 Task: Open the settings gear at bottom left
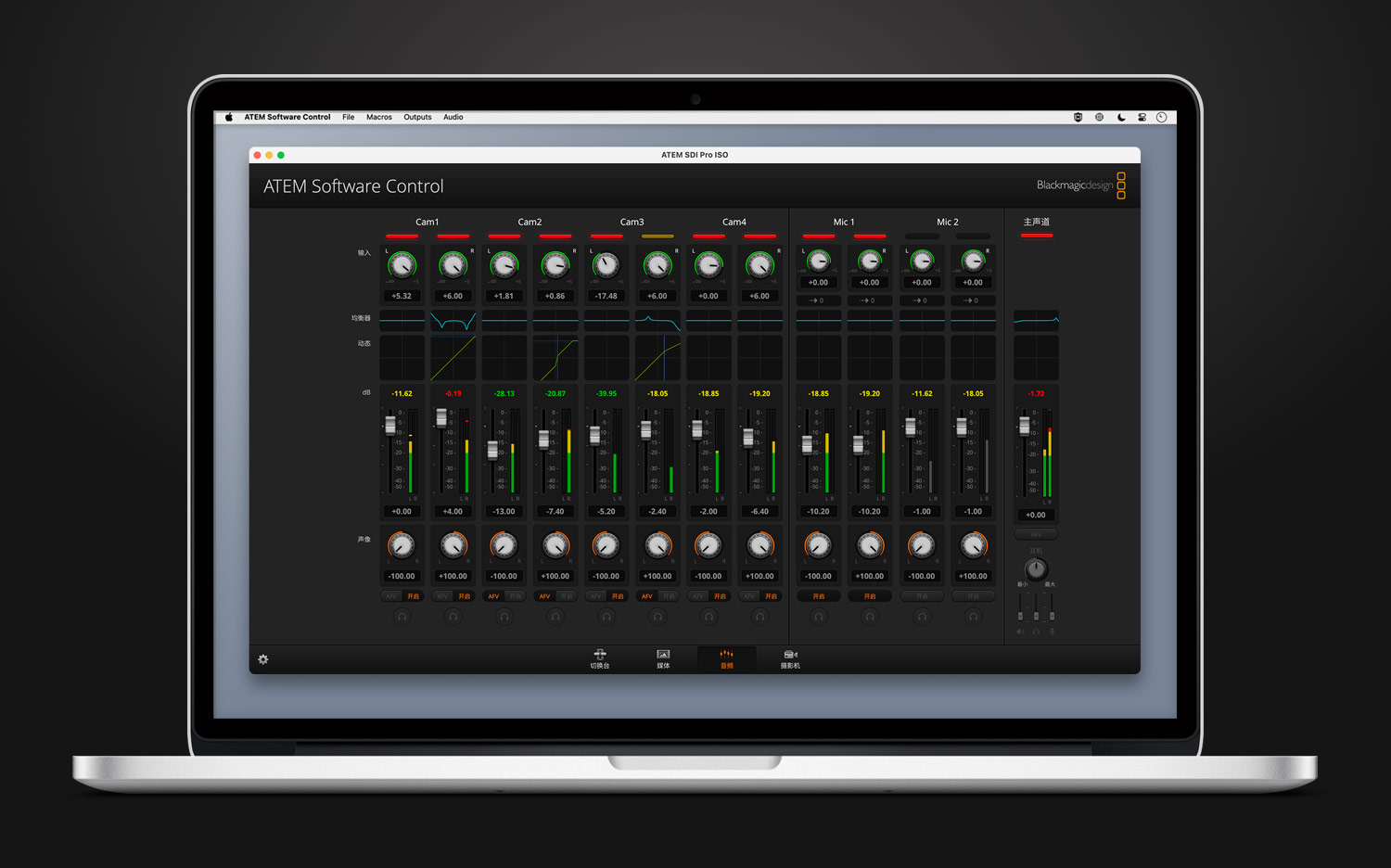click(263, 659)
